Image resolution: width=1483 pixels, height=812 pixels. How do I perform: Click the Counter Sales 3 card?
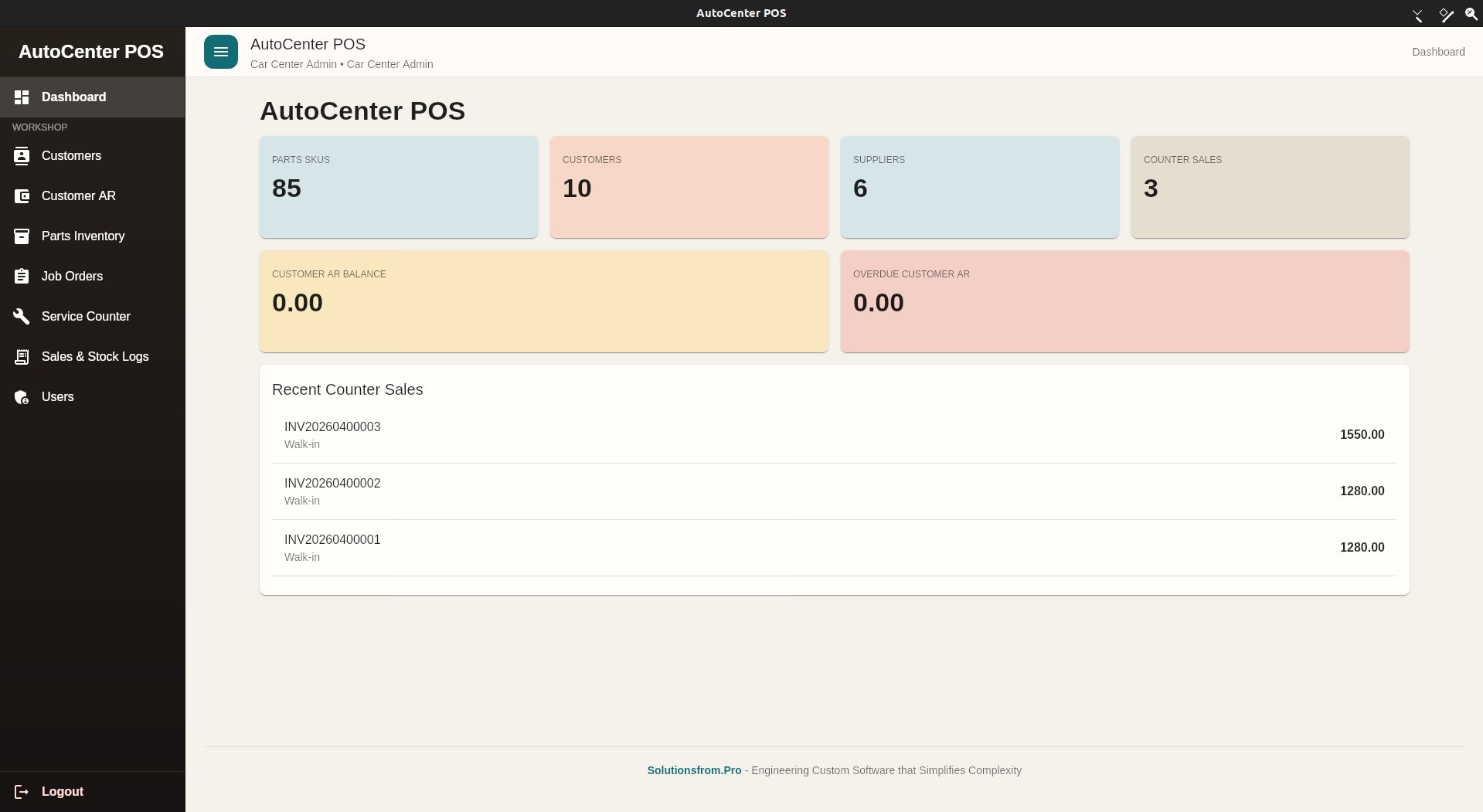tap(1270, 187)
